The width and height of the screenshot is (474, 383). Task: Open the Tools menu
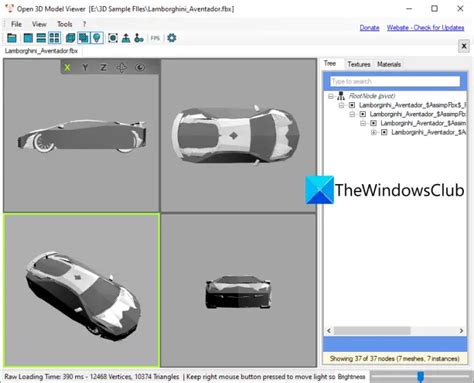coord(65,24)
